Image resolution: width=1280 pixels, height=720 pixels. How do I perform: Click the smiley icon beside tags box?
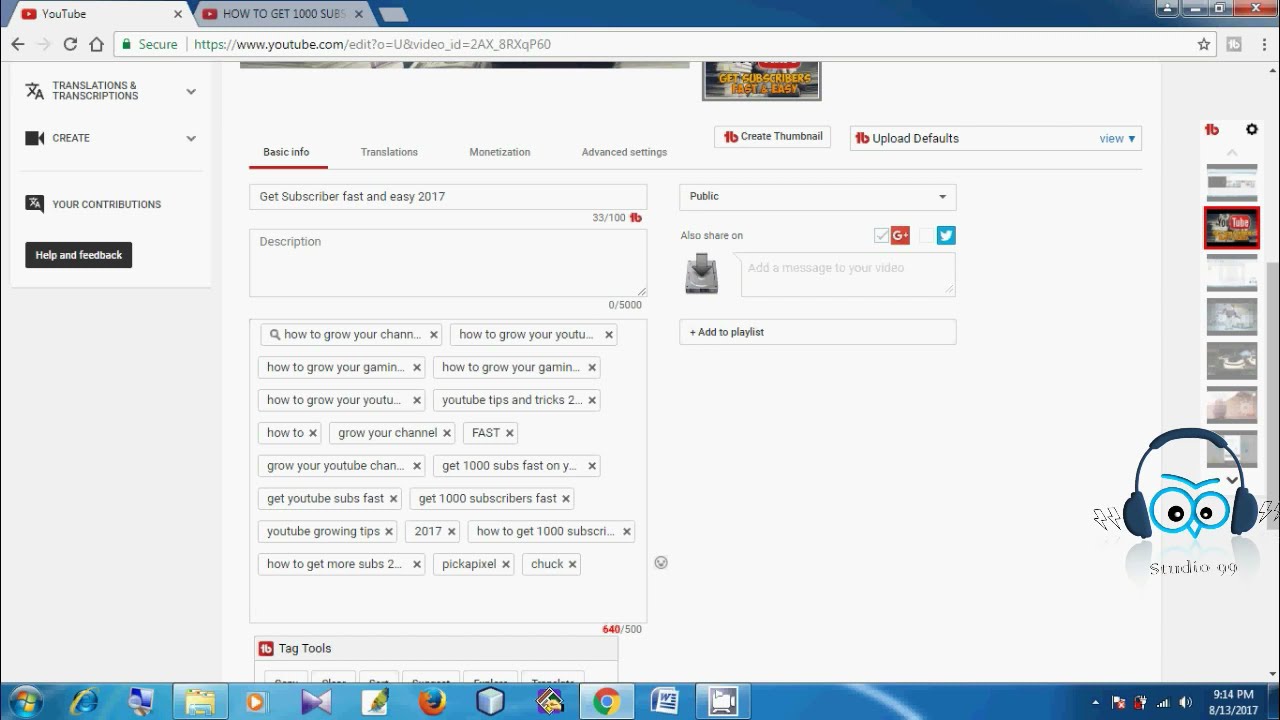pyautogui.click(x=661, y=563)
